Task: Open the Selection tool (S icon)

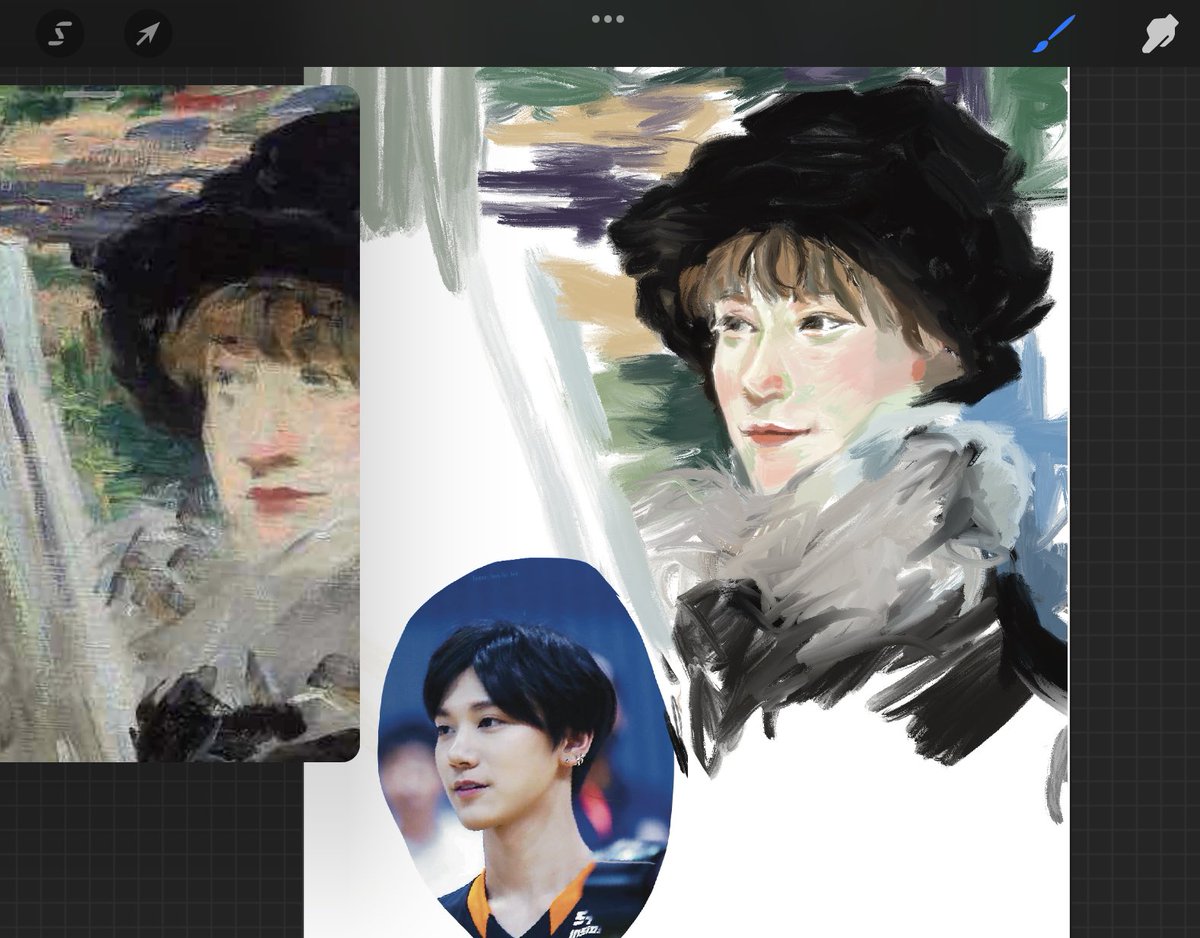Action: [60, 34]
